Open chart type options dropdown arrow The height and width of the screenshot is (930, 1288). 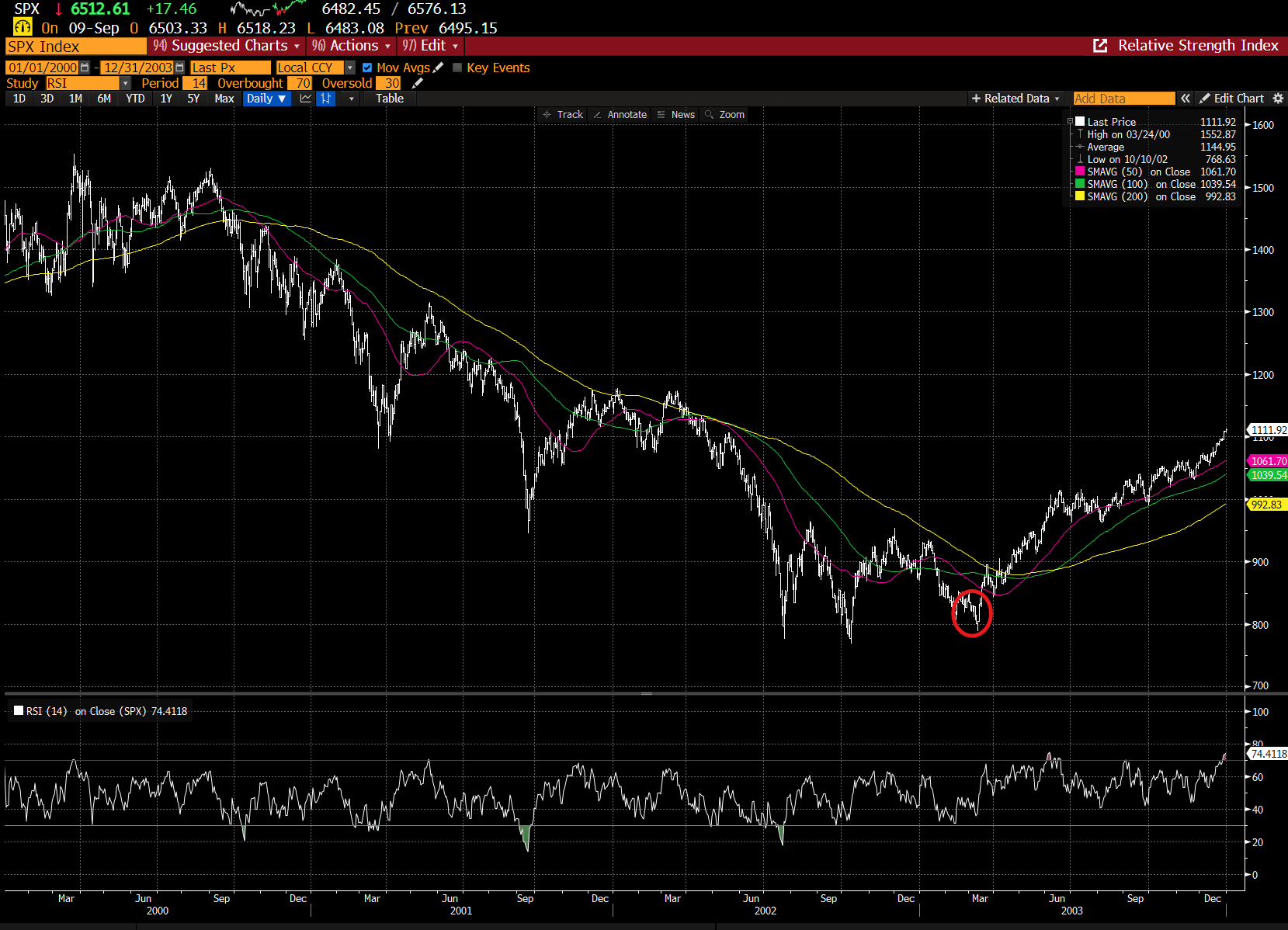pos(352,99)
